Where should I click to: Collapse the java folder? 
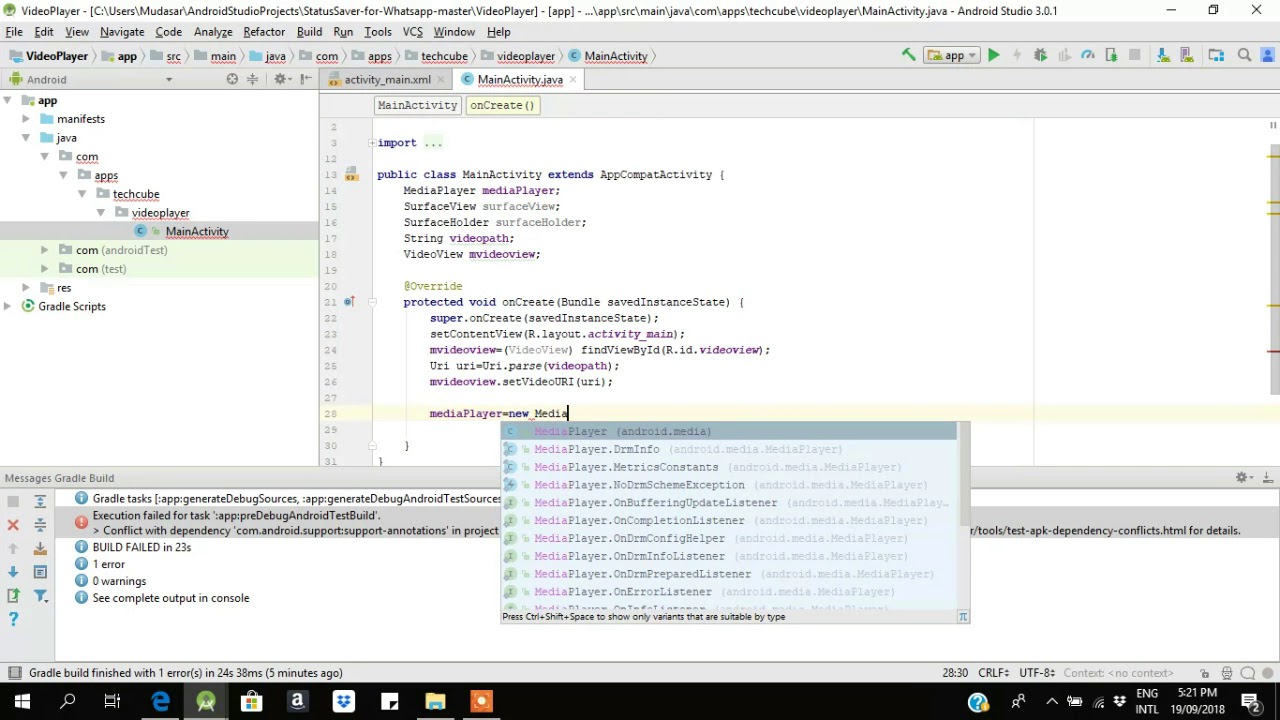[x=26, y=138]
